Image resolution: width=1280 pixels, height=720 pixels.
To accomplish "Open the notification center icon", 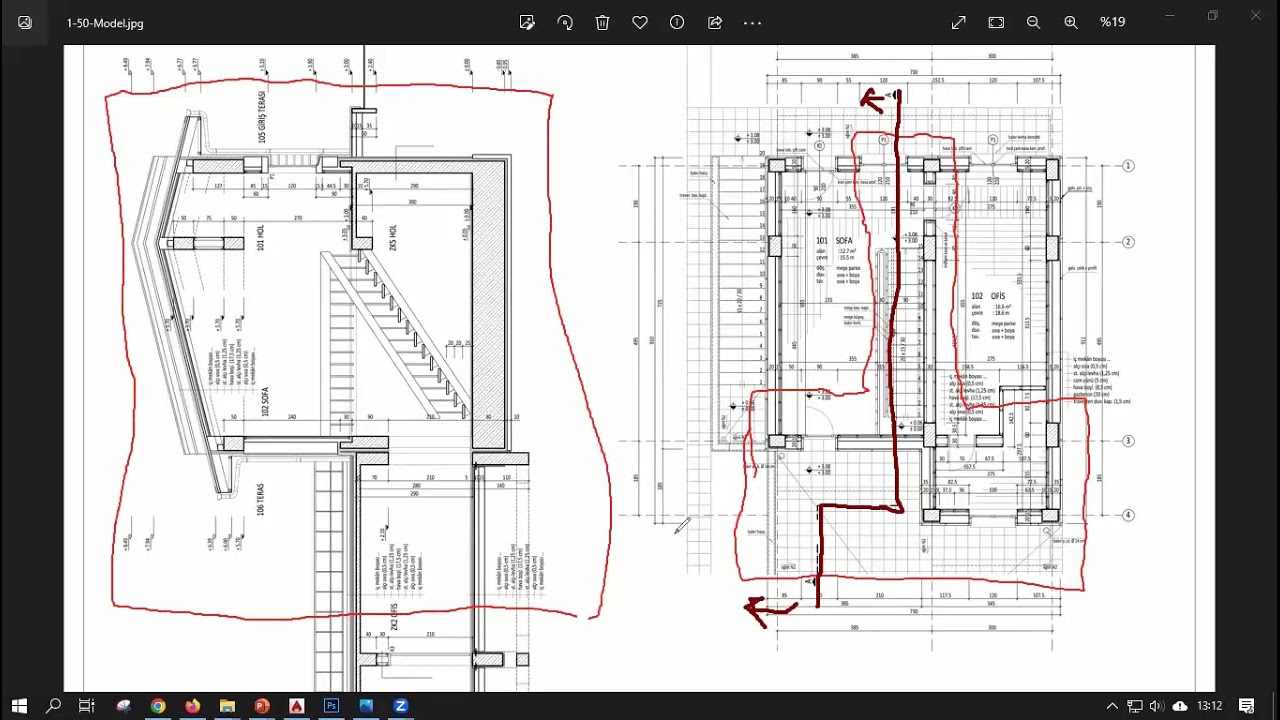I will tap(1247, 706).
